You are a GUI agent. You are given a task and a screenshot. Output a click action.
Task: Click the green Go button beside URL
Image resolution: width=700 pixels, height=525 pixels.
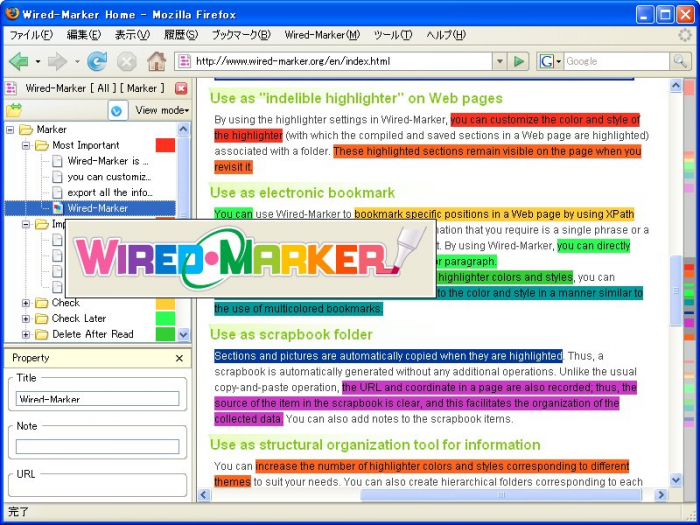[519, 61]
